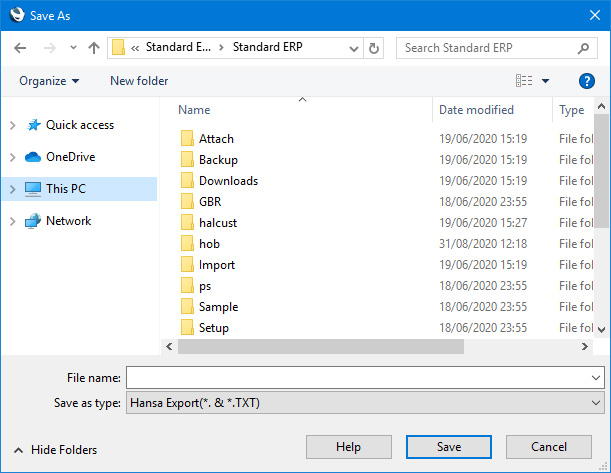Viewport: 611px width, 473px height.
Task: Click the Attach folder name
Action: pos(216,139)
